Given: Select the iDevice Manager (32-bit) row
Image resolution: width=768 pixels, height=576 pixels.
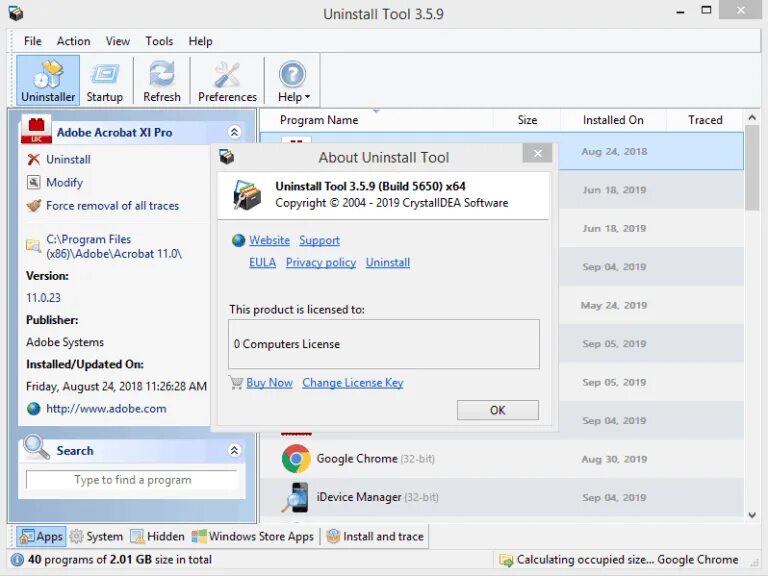Looking at the screenshot, I should [x=502, y=497].
